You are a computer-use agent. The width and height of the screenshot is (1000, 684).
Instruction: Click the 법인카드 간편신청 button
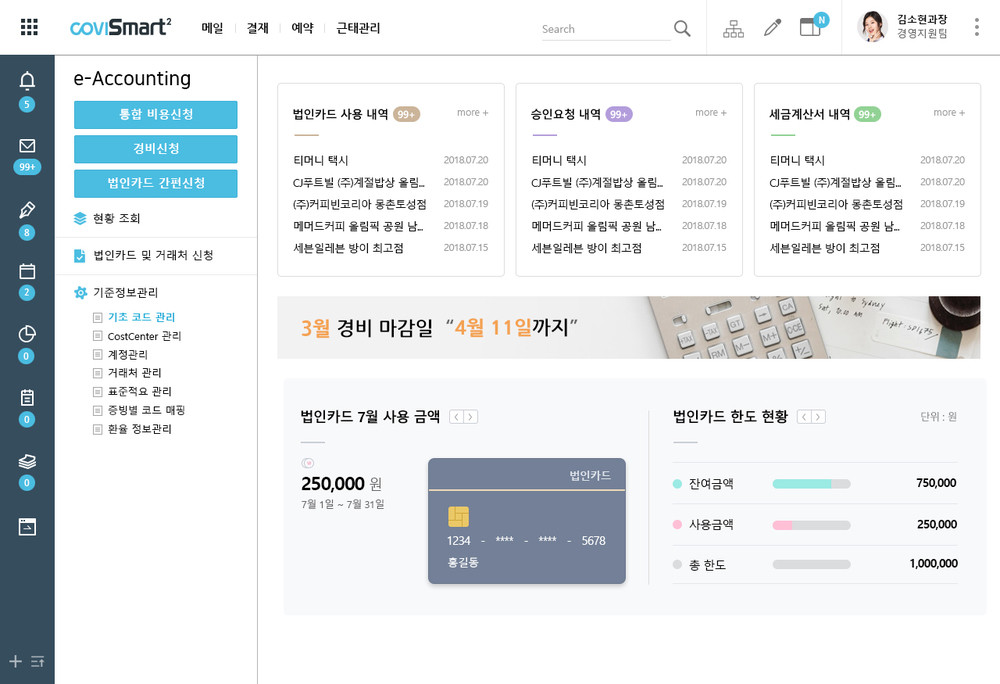[x=156, y=183]
